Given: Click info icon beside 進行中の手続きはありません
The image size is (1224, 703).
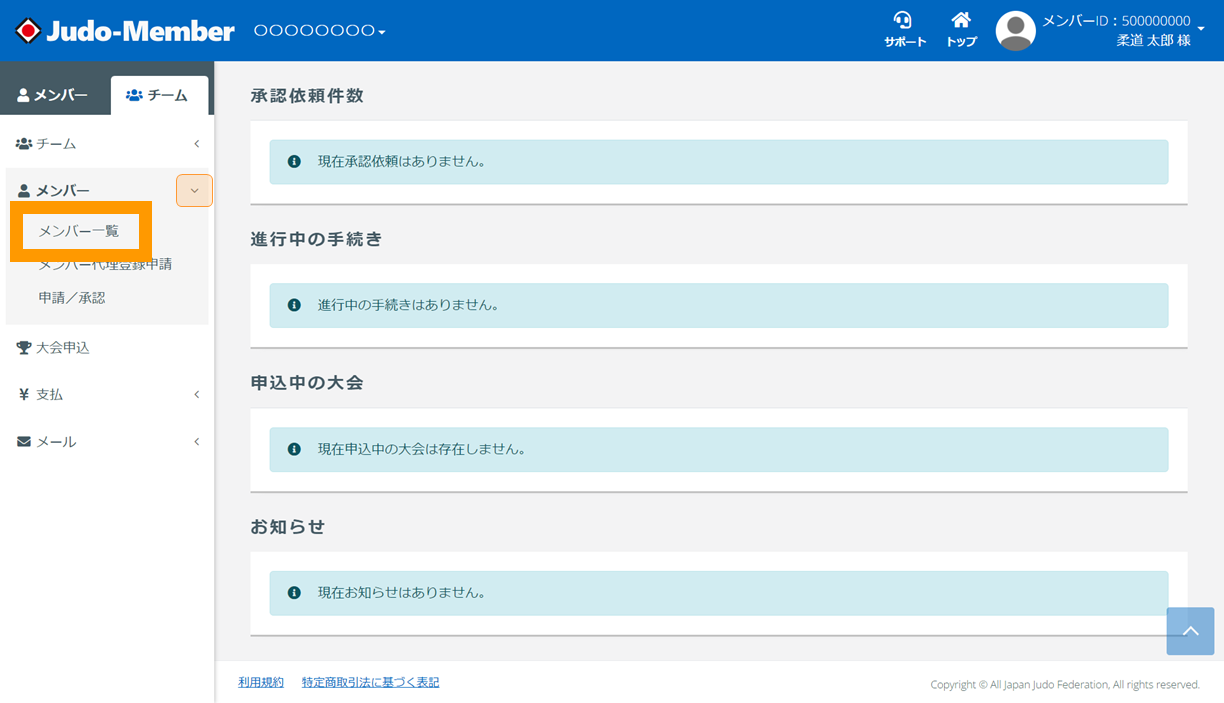Looking at the screenshot, I should point(294,305).
